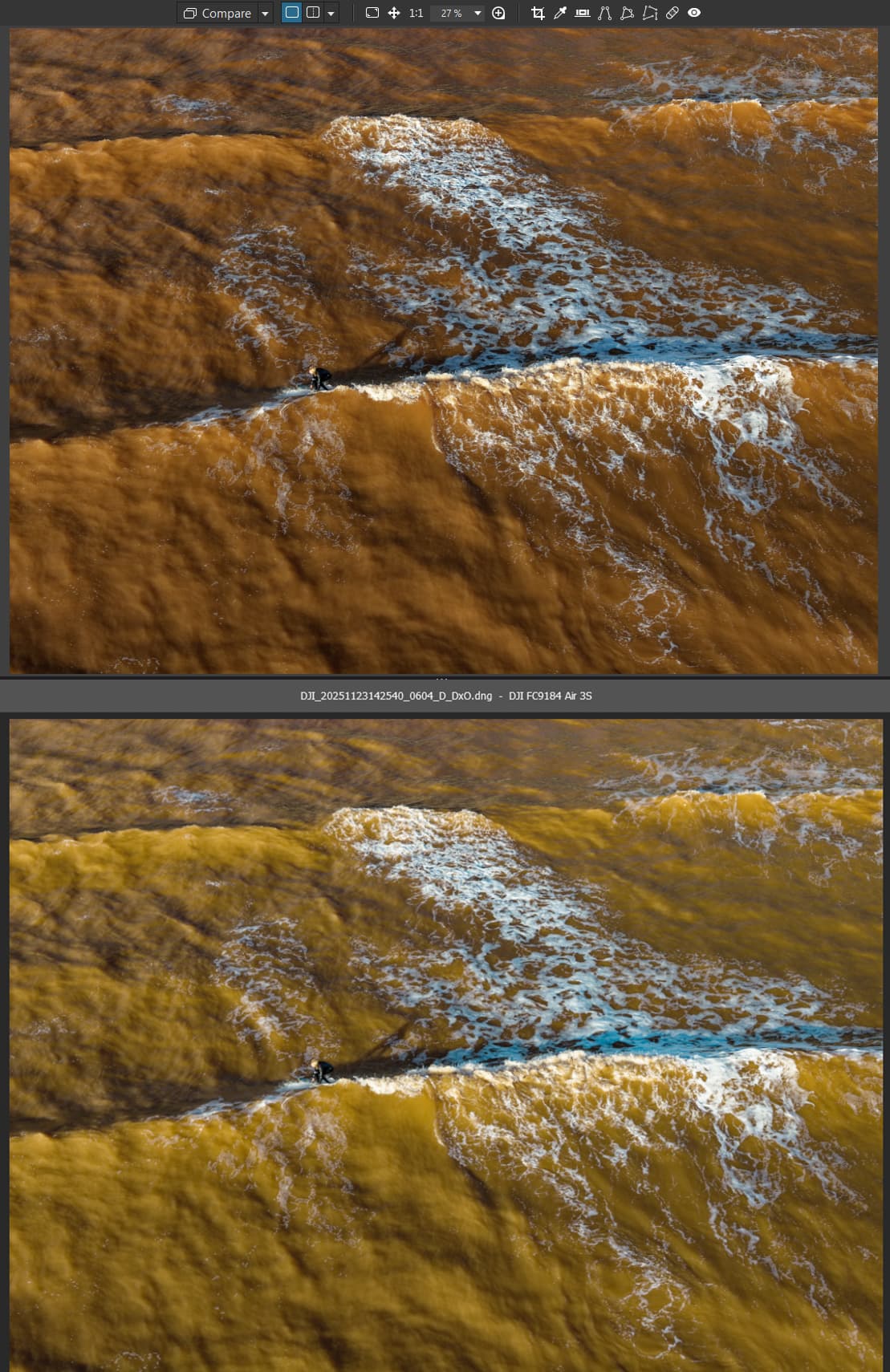Select the pan move tool
This screenshot has width=890, height=1372.
tap(394, 13)
